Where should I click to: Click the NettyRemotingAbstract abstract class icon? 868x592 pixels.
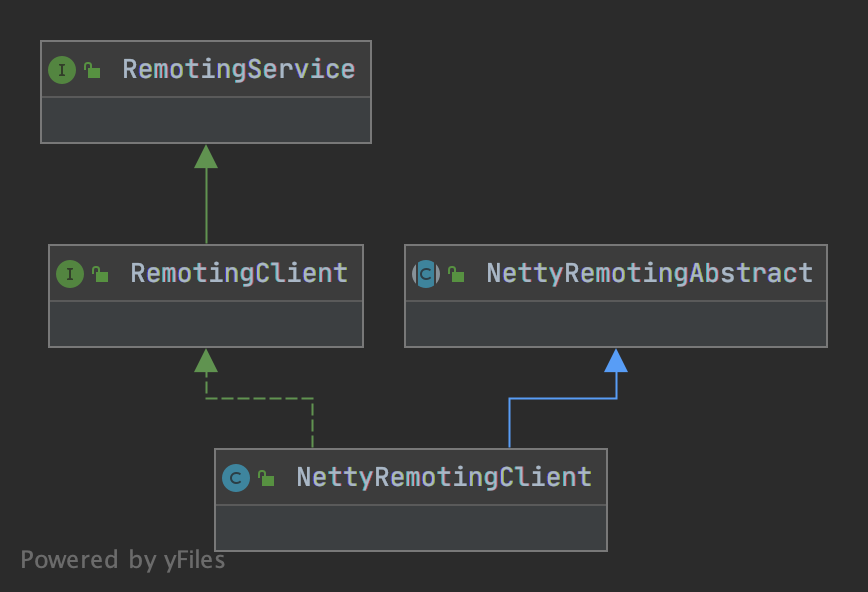click(426, 274)
